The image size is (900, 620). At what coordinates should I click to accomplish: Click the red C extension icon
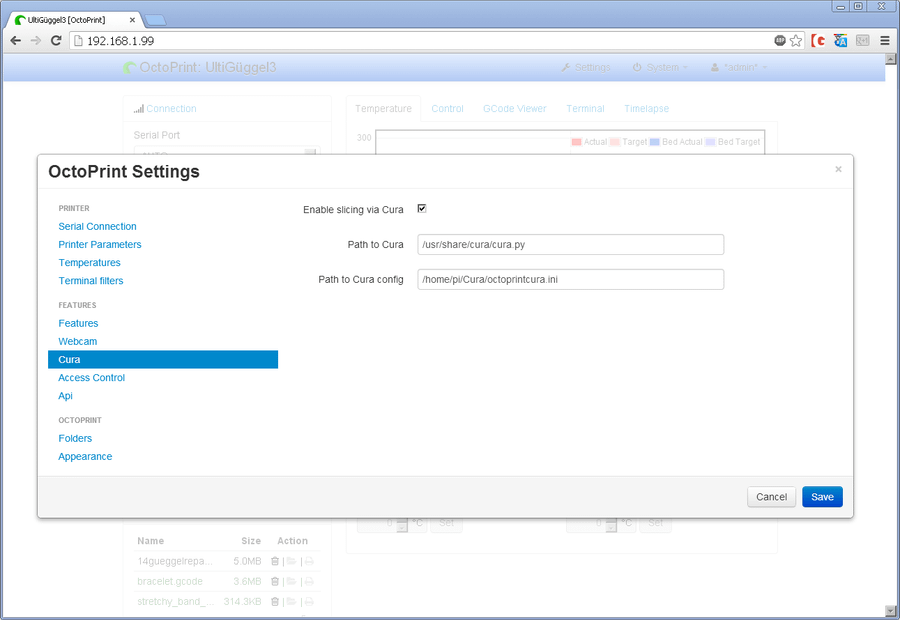(x=818, y=41)
